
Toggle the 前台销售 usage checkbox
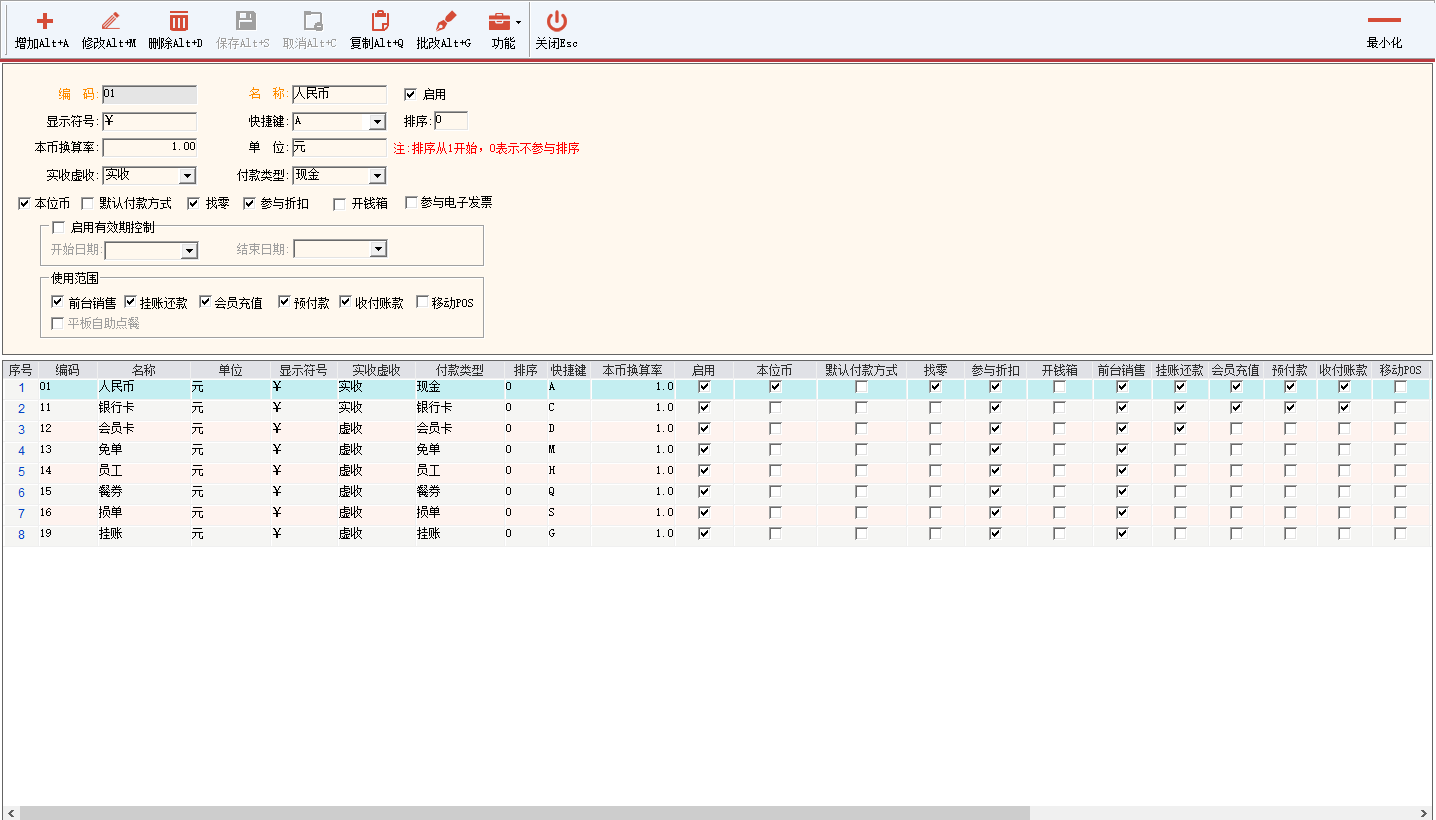(58, 302)
